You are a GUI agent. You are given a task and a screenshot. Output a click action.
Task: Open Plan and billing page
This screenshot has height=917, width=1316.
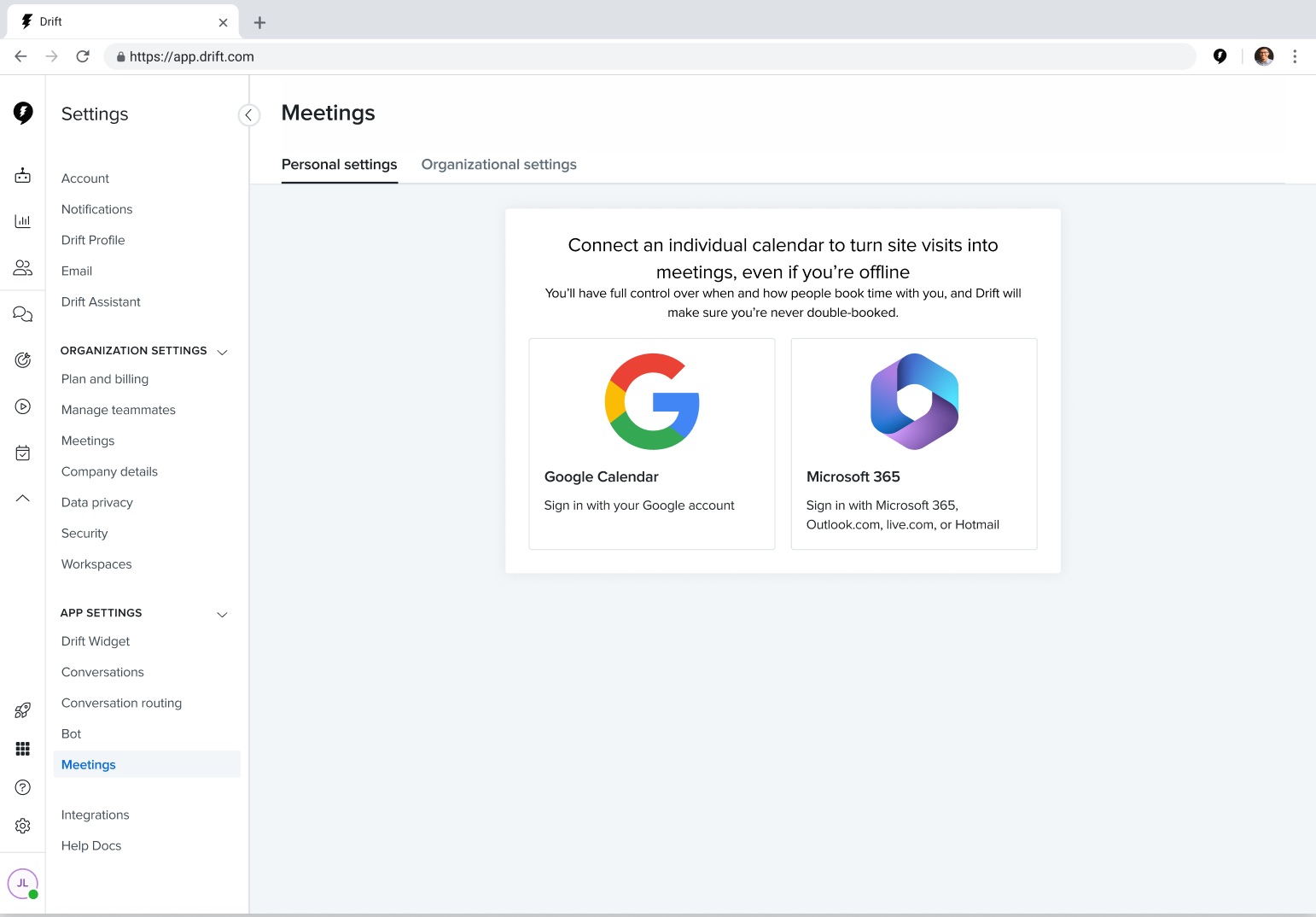(x=105, y=379)
